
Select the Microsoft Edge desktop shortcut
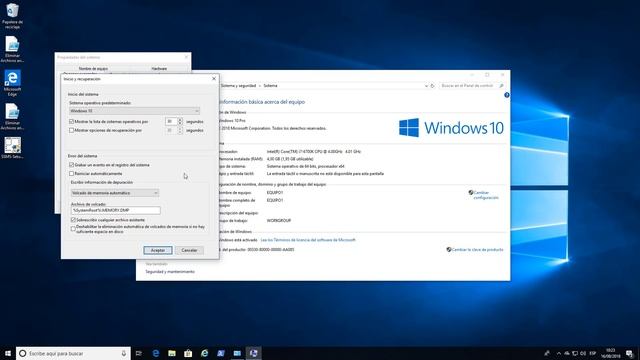[x=12, y=83]
